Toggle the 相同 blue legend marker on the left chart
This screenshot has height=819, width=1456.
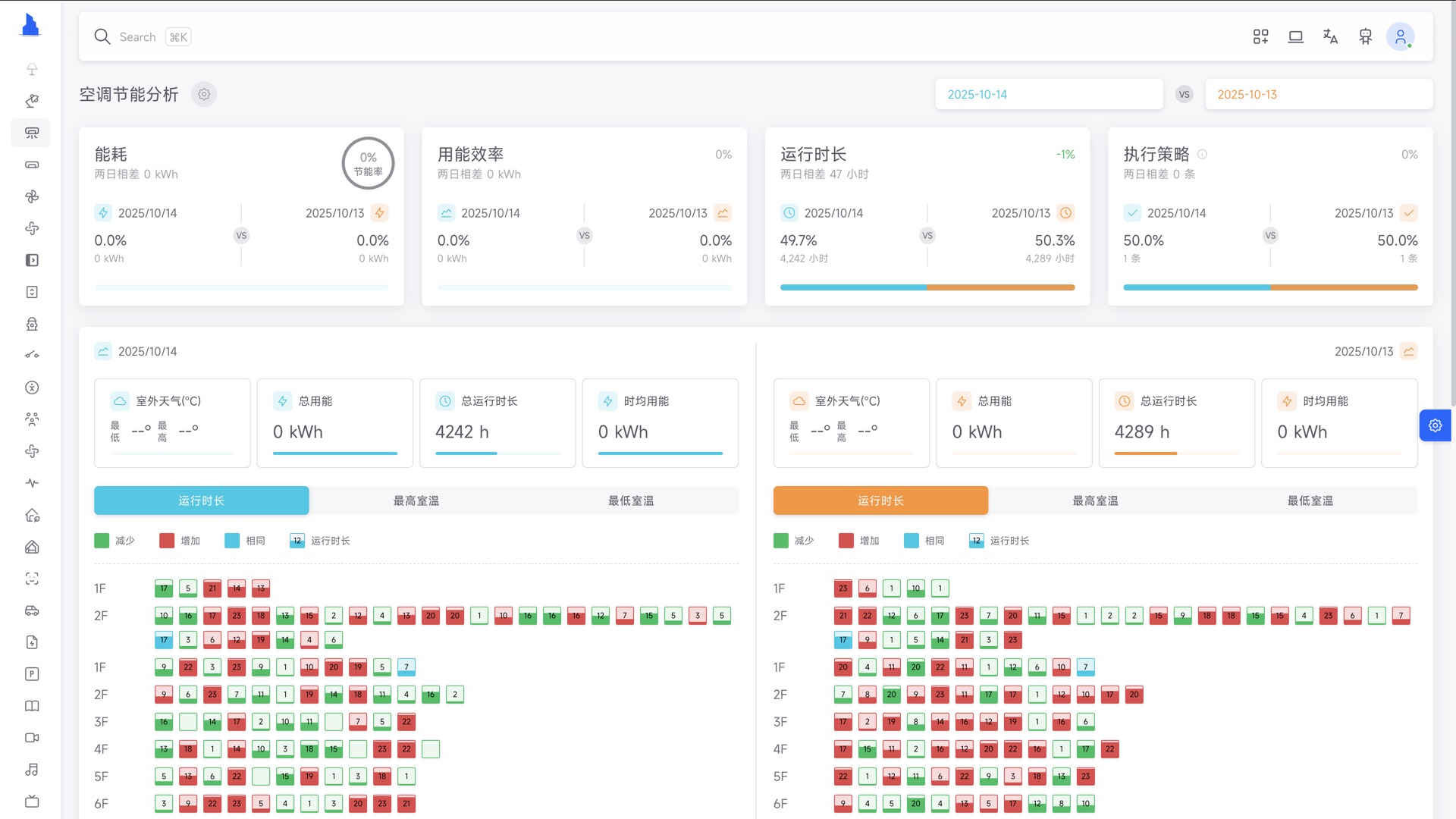coord(232,541)
